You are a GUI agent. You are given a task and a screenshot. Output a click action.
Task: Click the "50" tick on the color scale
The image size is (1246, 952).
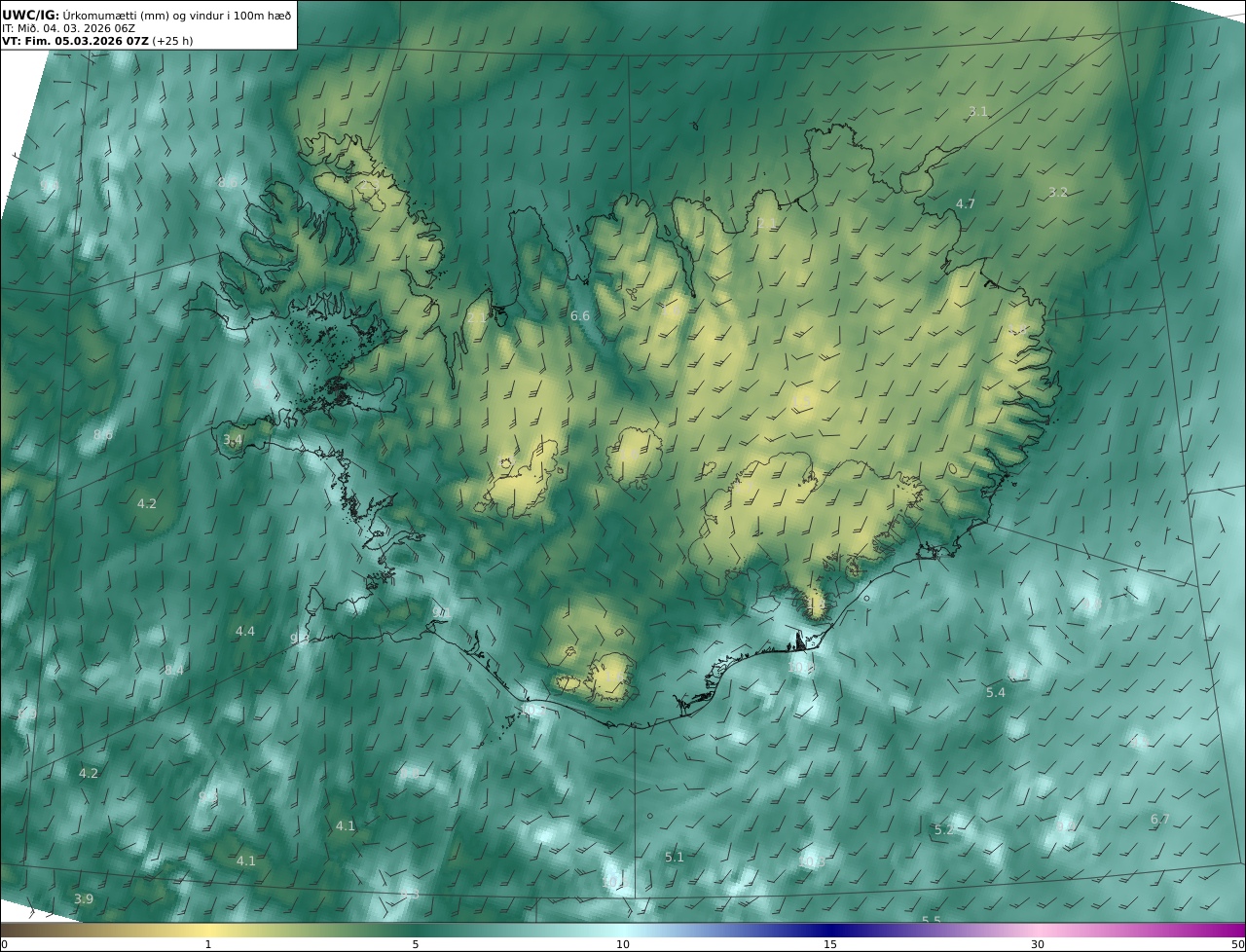click(x=1238, y=944)
